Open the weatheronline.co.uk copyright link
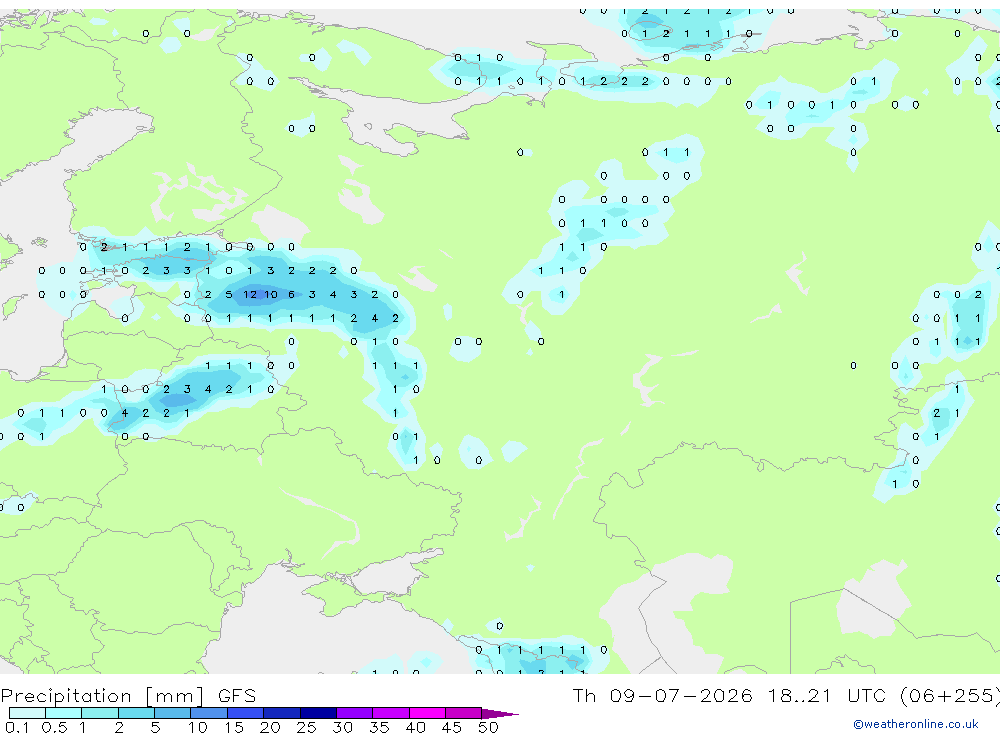 tap(916, 724)
